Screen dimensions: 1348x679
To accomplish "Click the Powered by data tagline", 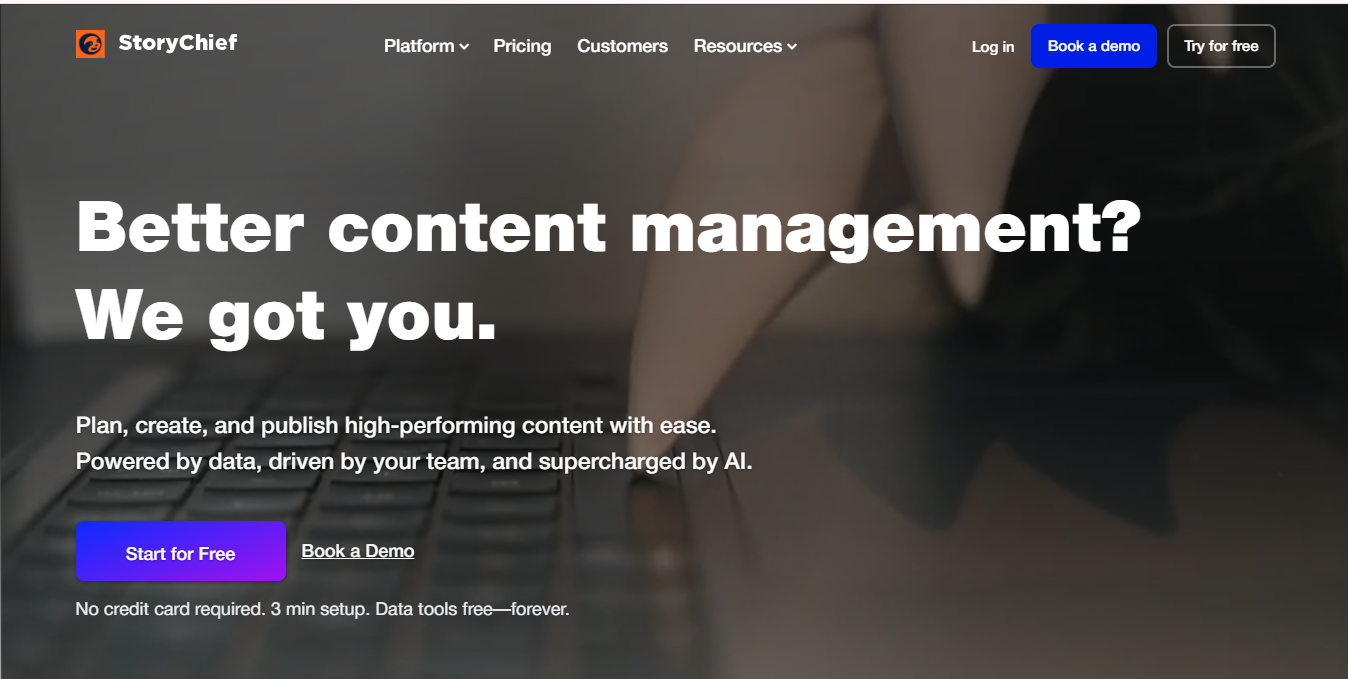I will tap(414, 462).
